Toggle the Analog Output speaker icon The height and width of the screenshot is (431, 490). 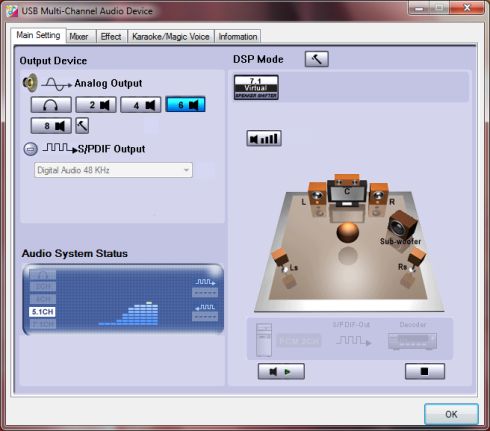30,83
